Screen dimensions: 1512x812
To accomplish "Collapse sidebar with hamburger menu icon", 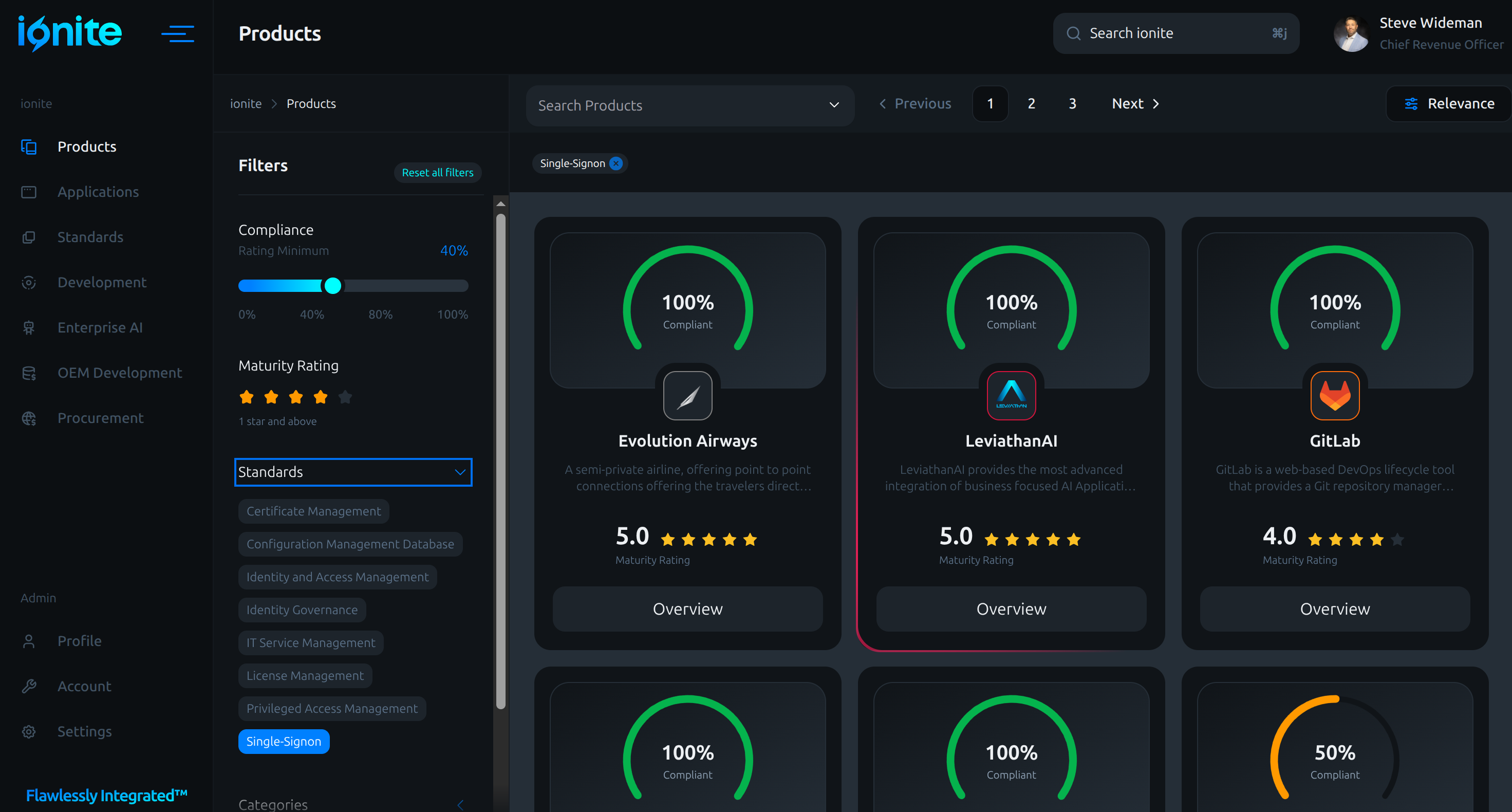I will pos(178,33).
